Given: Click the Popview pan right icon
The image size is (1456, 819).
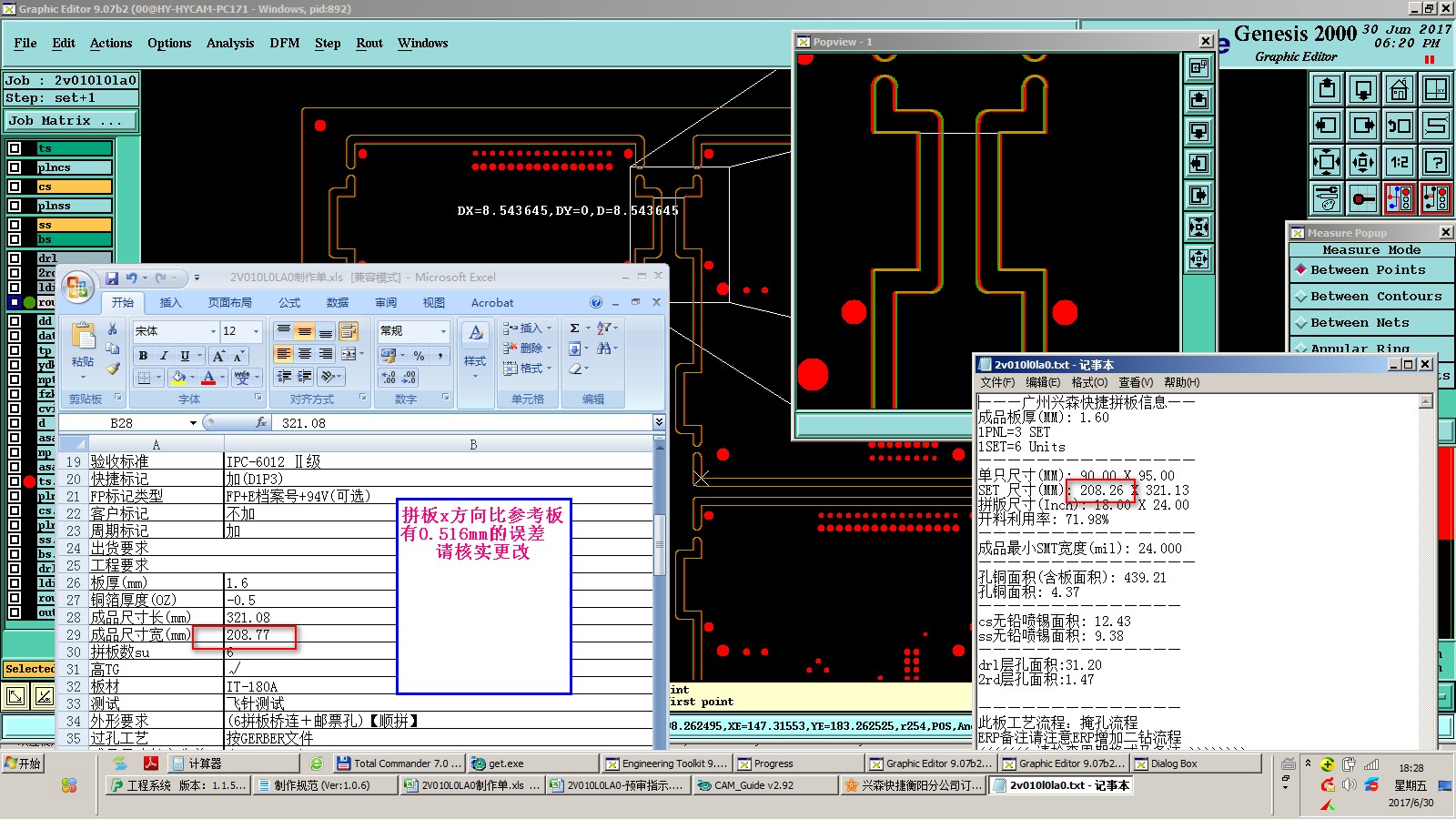Looking at the screenshot, I should [x=1199, y=195].
